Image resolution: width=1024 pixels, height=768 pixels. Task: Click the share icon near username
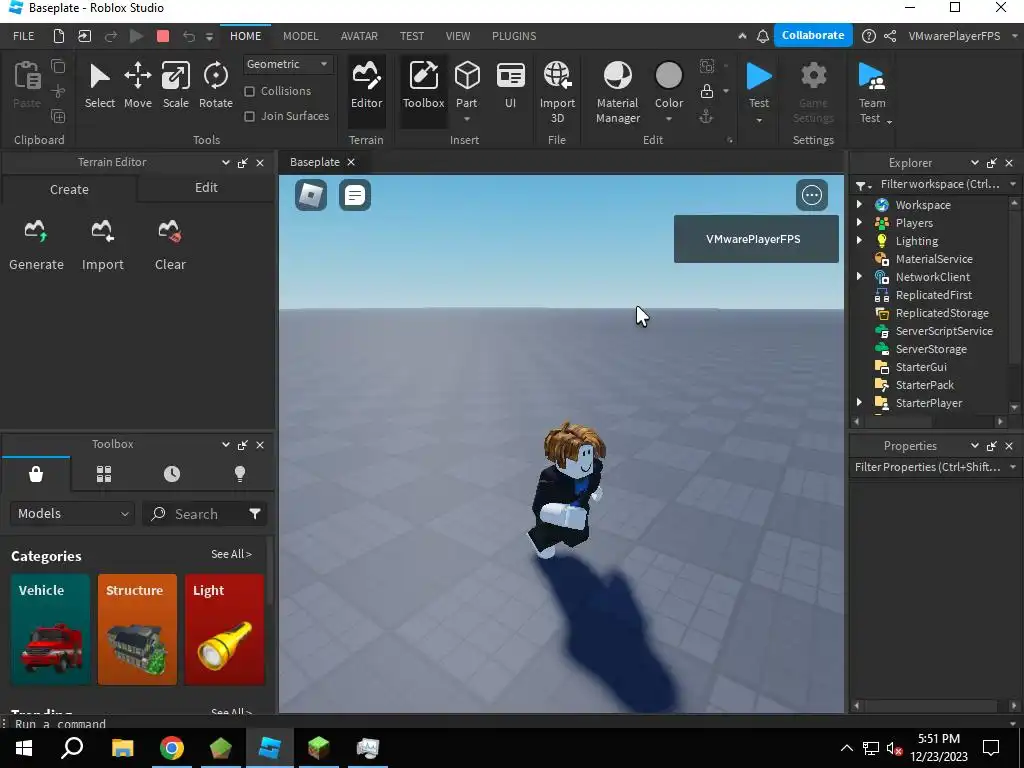pyautogui.click(x=889, y=36)
